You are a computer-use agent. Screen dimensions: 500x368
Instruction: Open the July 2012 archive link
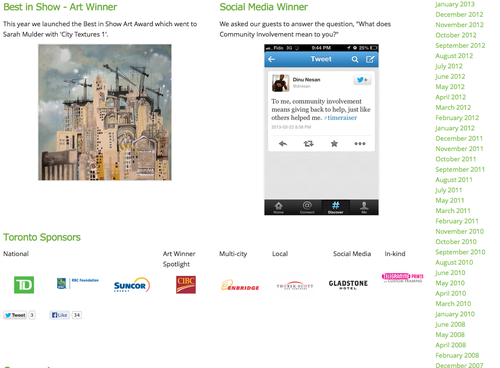click(449, 66)
